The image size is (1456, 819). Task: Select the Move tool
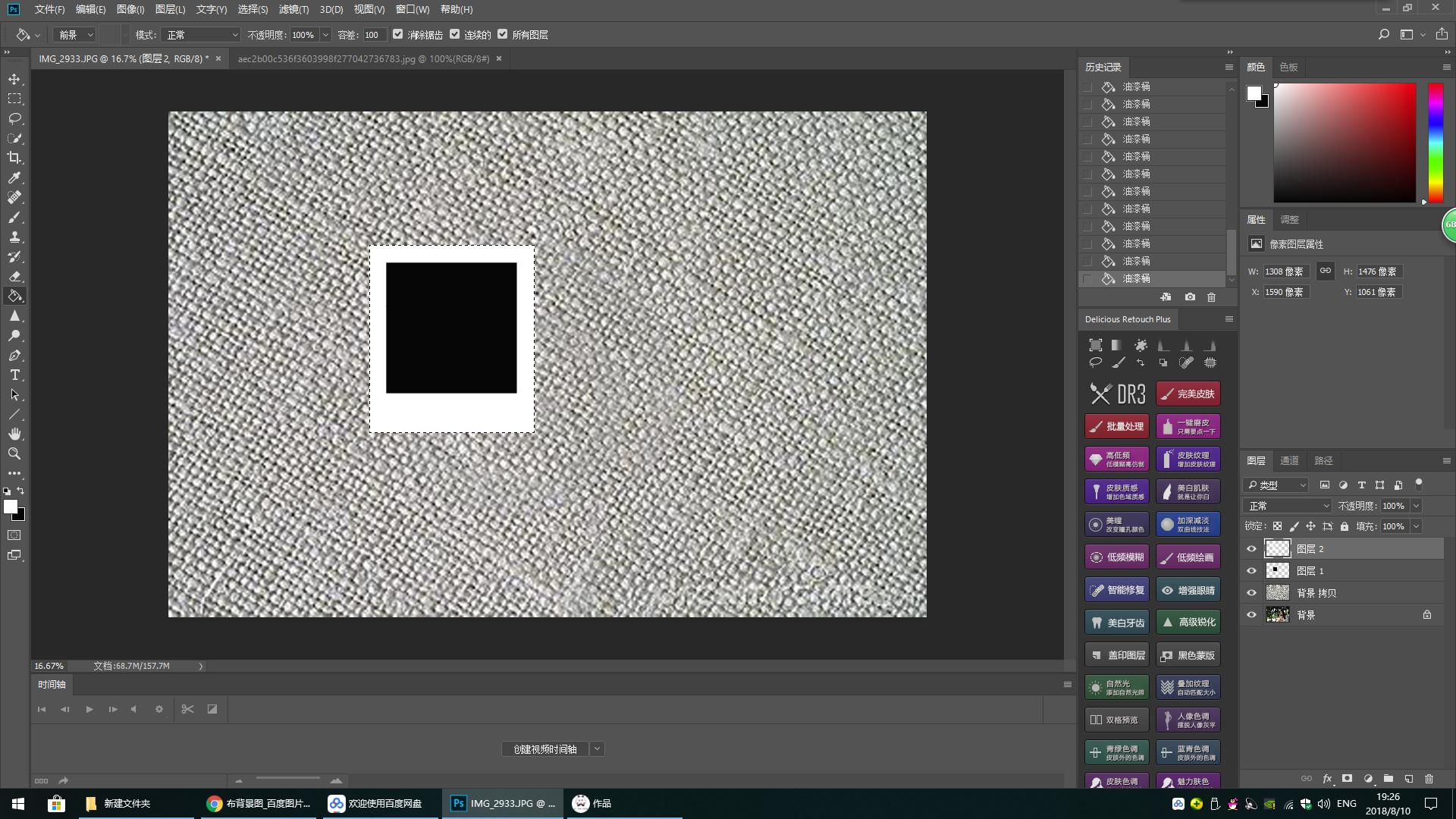tap(14, 80)
